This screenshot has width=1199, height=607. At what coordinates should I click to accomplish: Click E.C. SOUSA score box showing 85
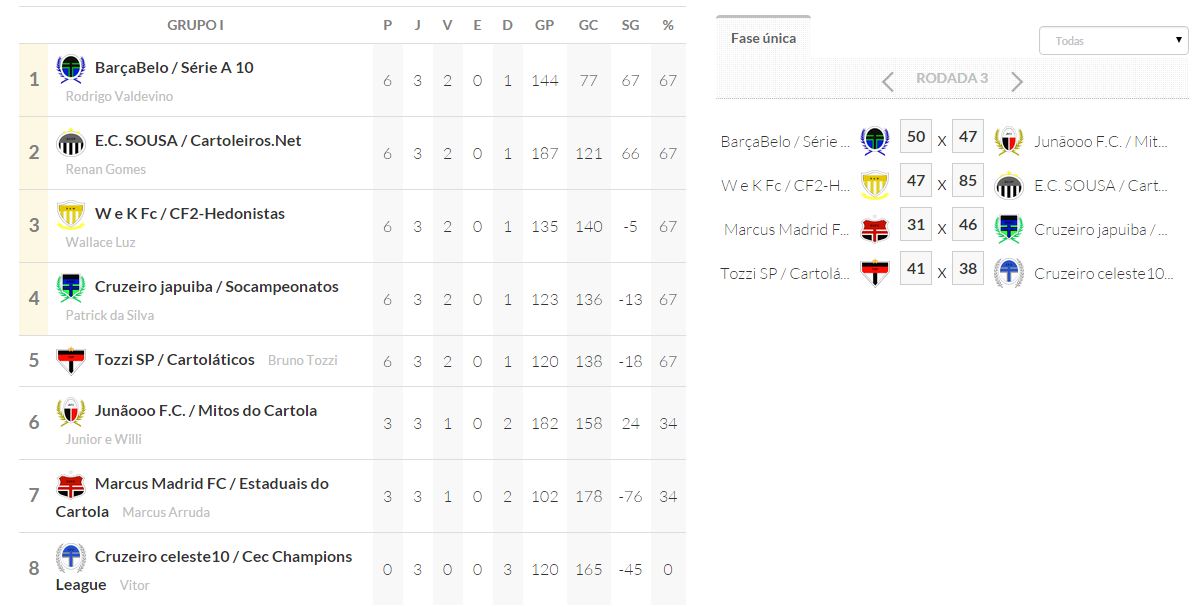click(x=968, y=182)
